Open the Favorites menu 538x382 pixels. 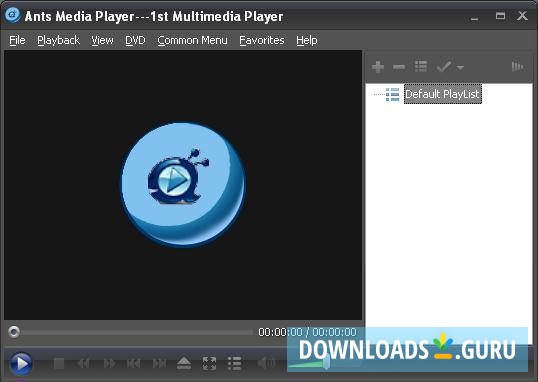pyautogui.click(x=262, y=40)
